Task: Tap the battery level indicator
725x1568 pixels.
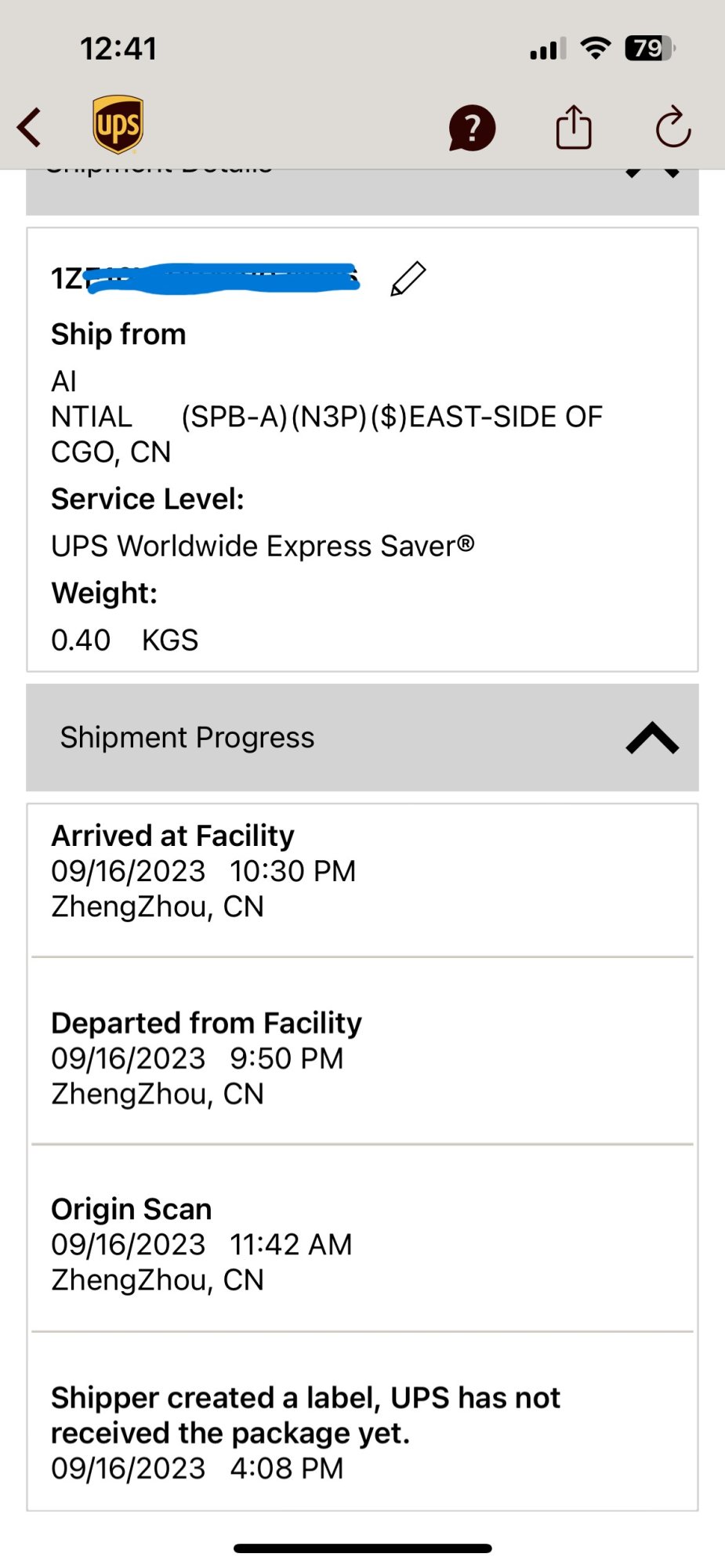Action: 649,49
